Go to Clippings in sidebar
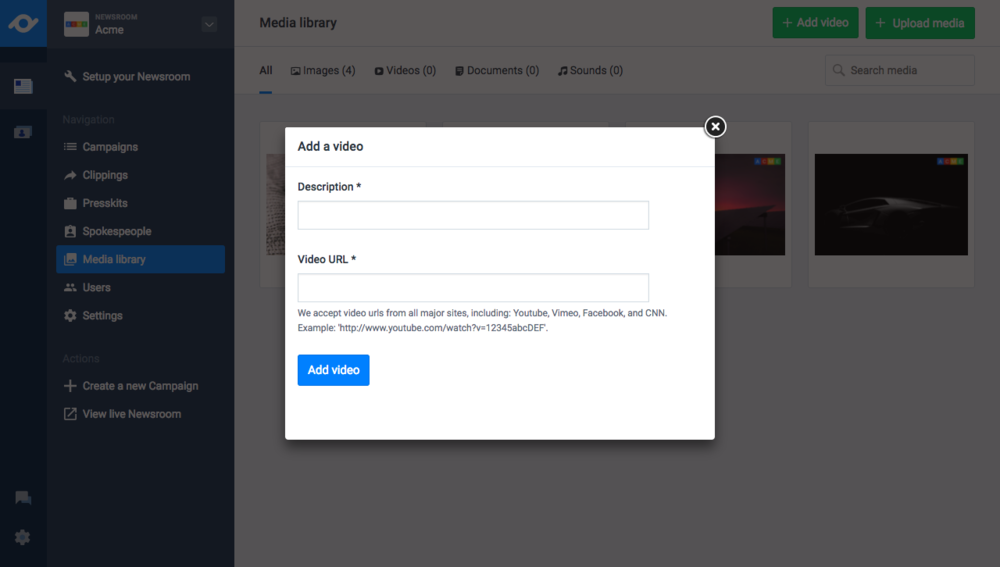Viewport: 1000px width, 567px height. pos(140,175)
